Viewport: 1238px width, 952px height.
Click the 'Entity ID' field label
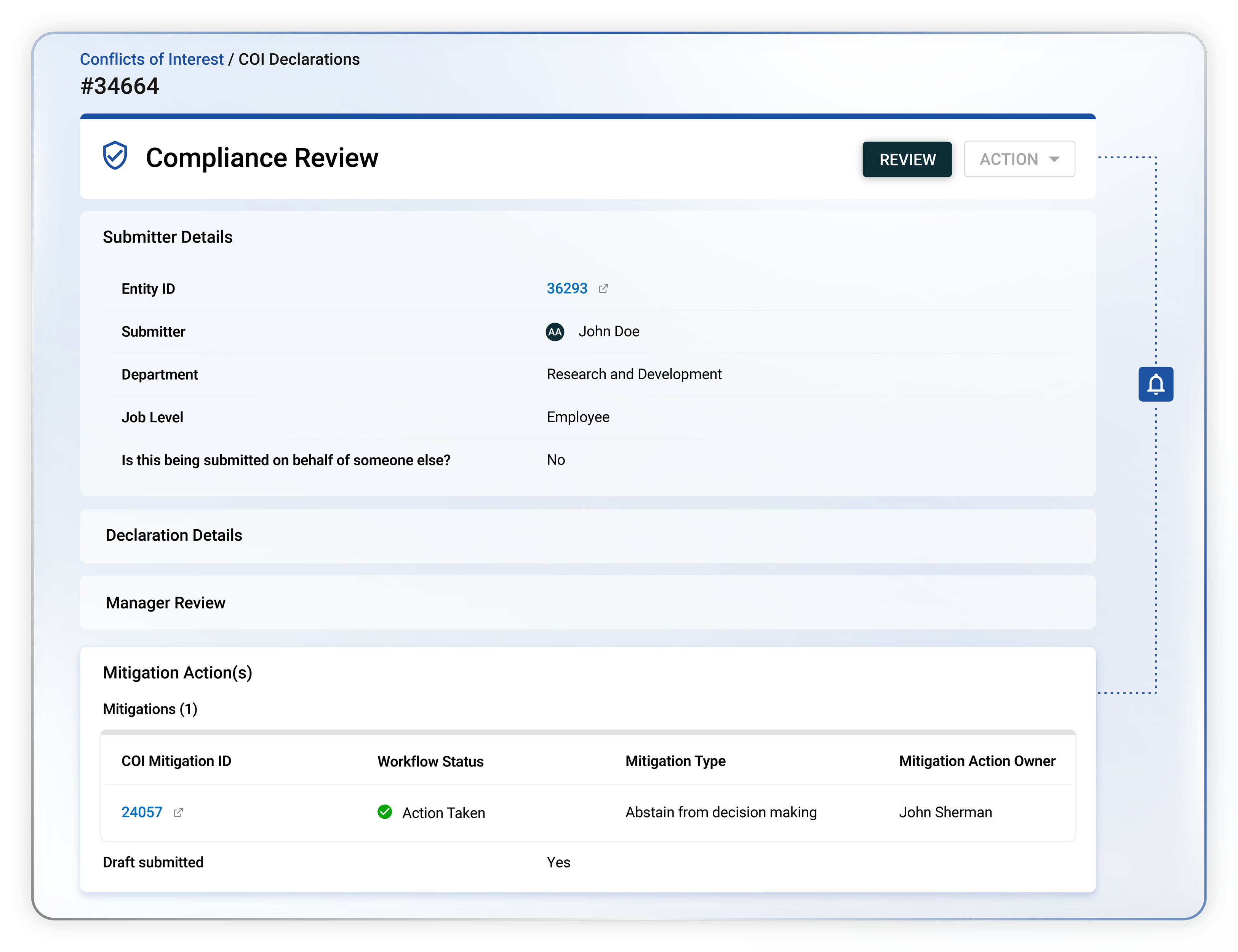pos(148,289)
